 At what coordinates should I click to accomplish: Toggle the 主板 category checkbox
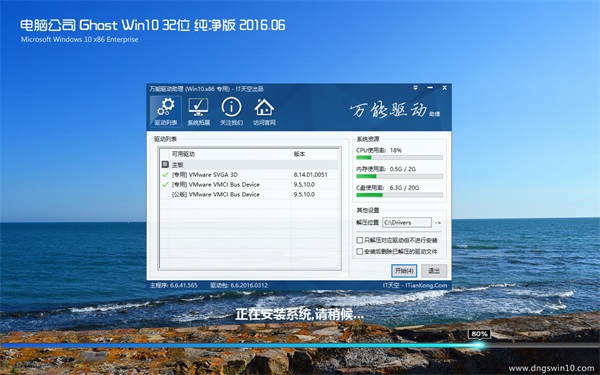click(x=165, y=165)
